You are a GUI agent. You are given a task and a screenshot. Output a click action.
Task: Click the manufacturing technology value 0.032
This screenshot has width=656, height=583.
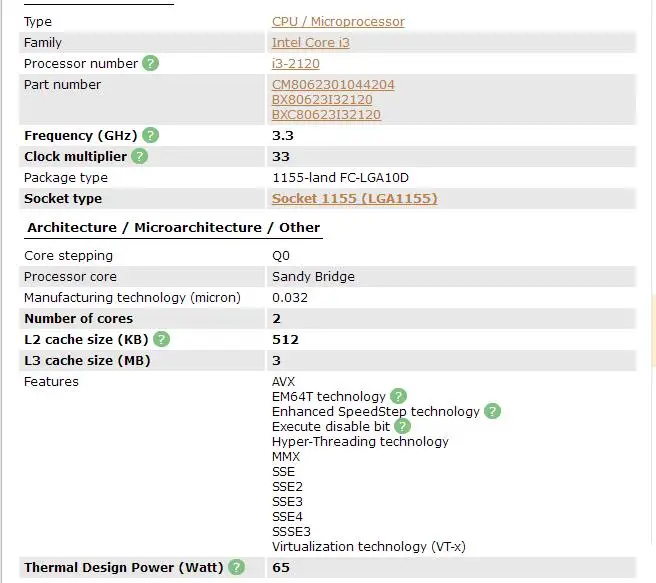(290, 298)
